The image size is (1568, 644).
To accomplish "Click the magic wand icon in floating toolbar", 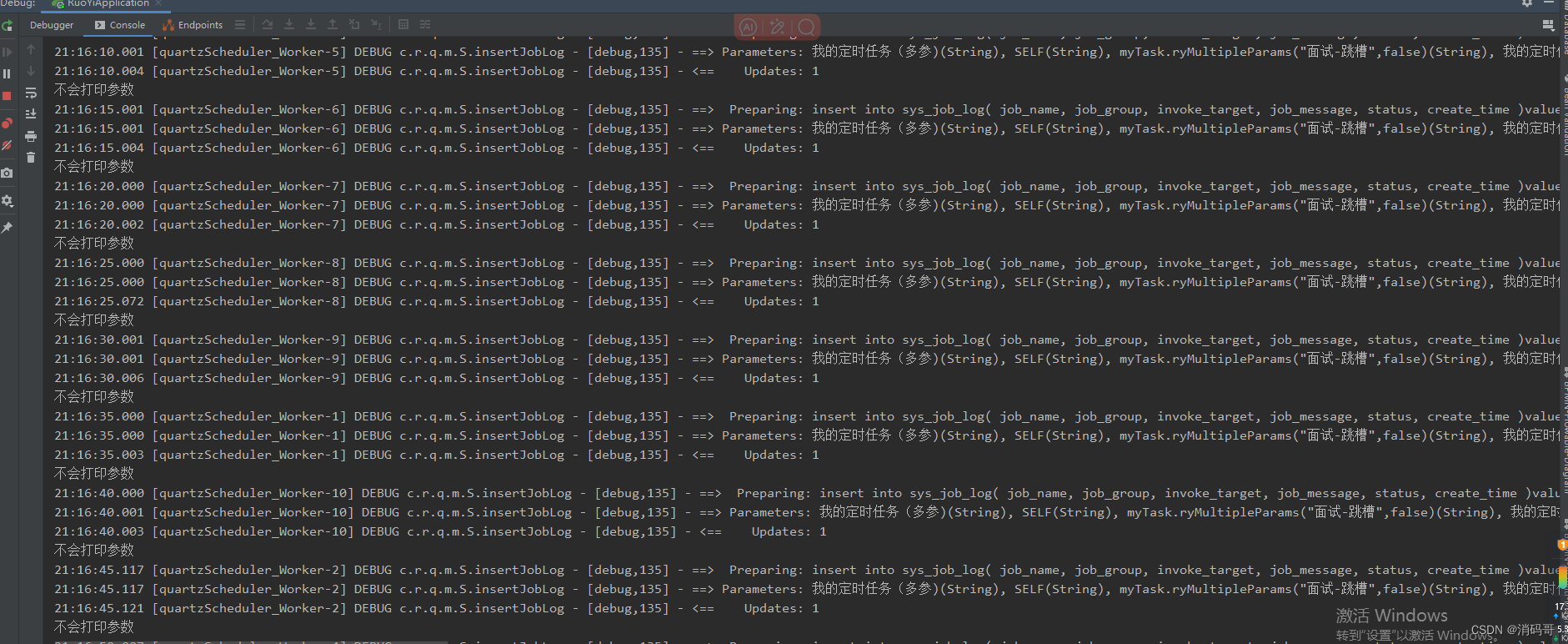I will [778, 28].
